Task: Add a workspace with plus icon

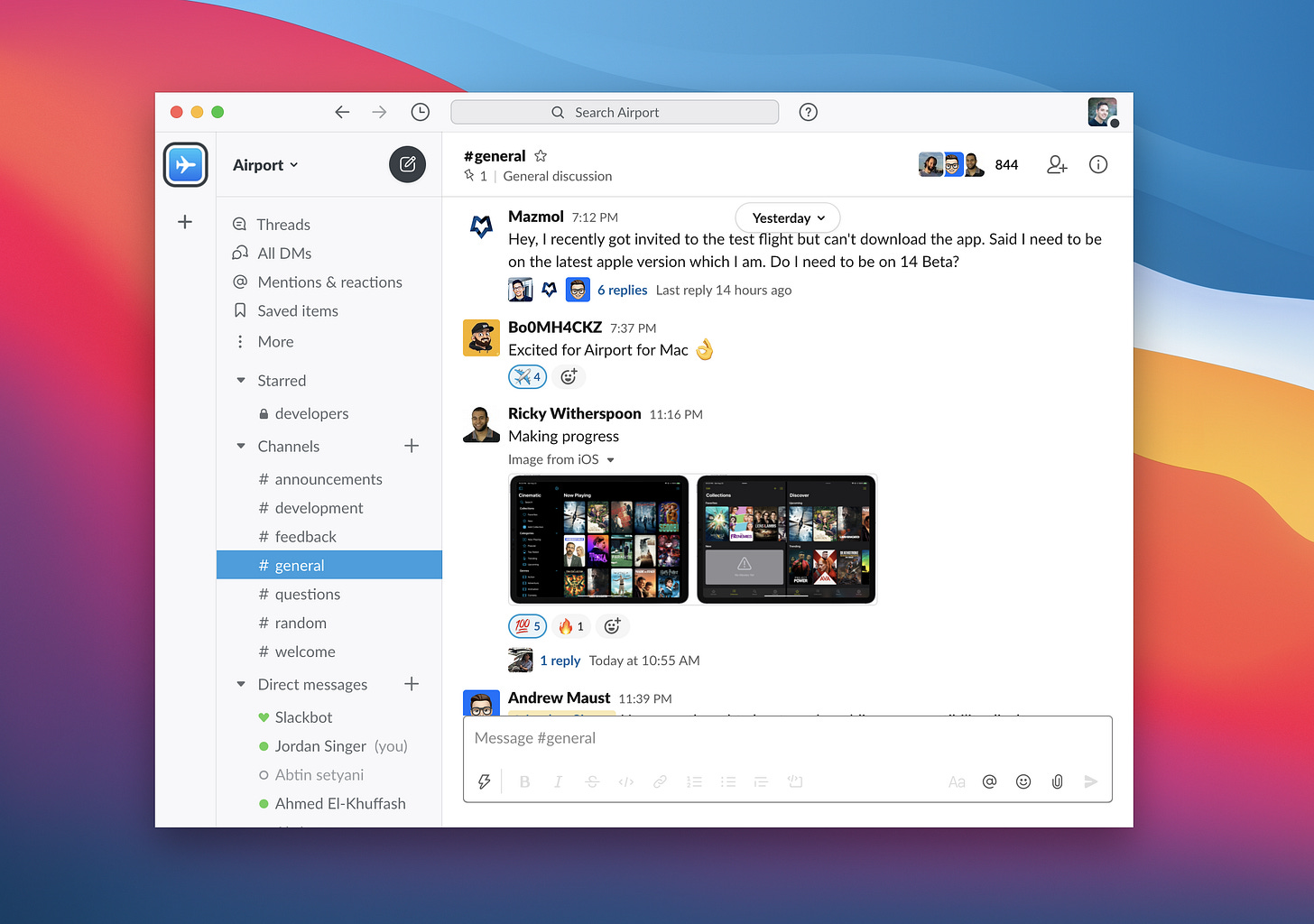Action: point(185,222)
